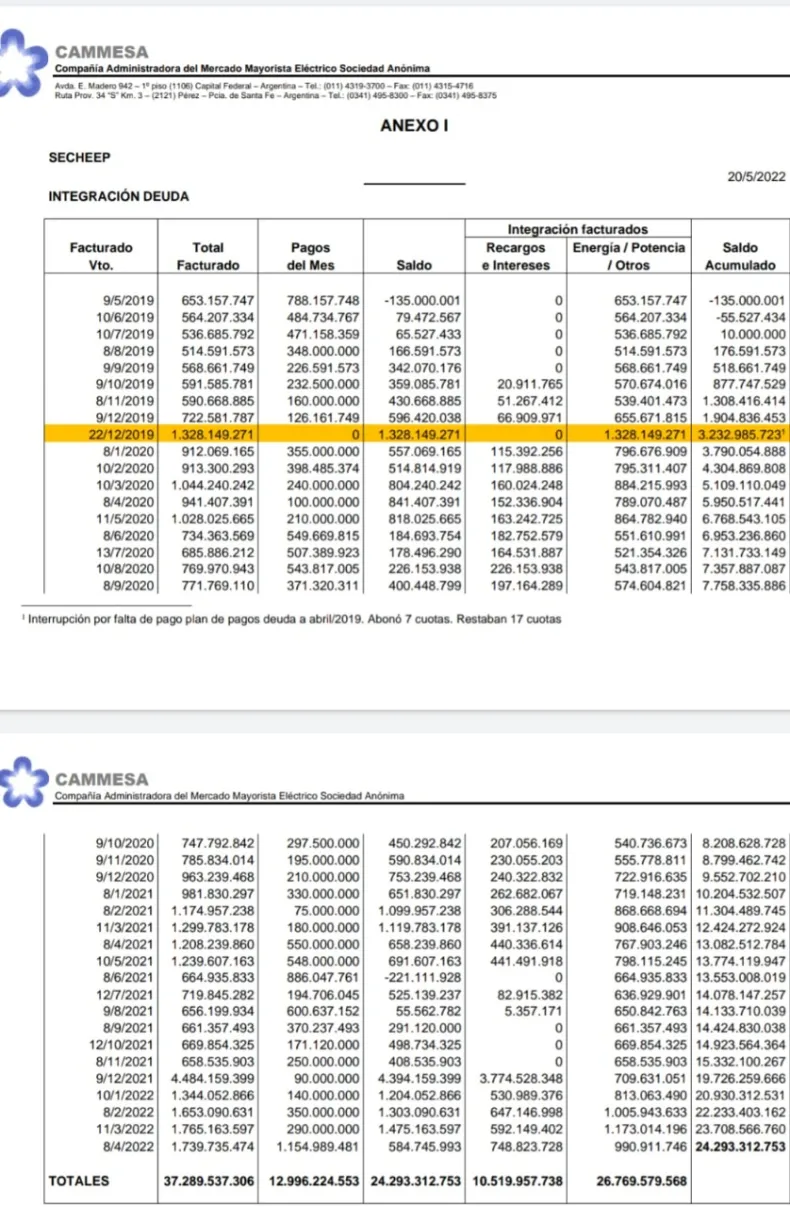Select the Recargos e Intereses column header
The width and height of the screenshot is (790, 1207).
516,256
